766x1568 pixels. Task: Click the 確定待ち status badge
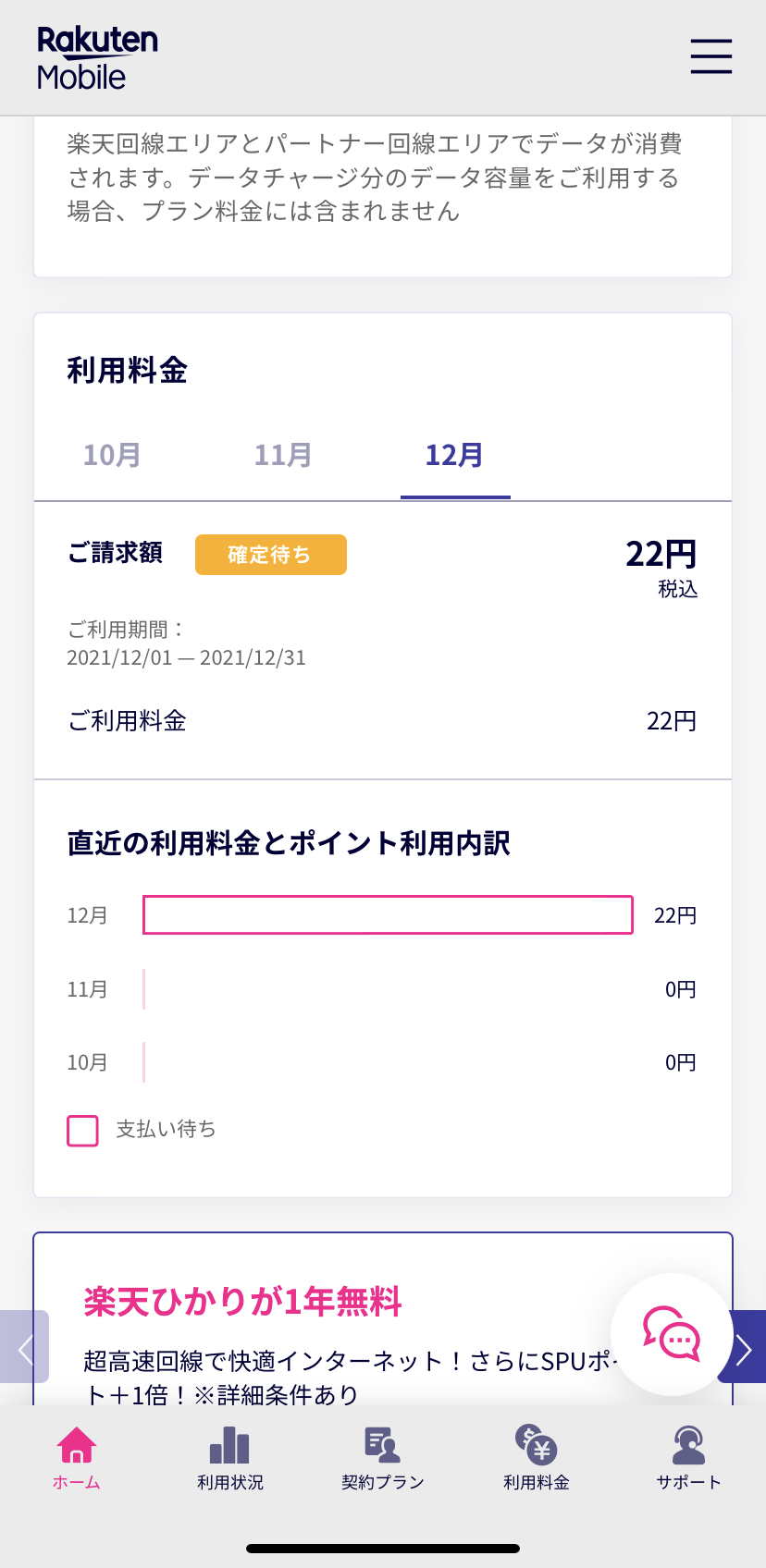coord(270,555)
